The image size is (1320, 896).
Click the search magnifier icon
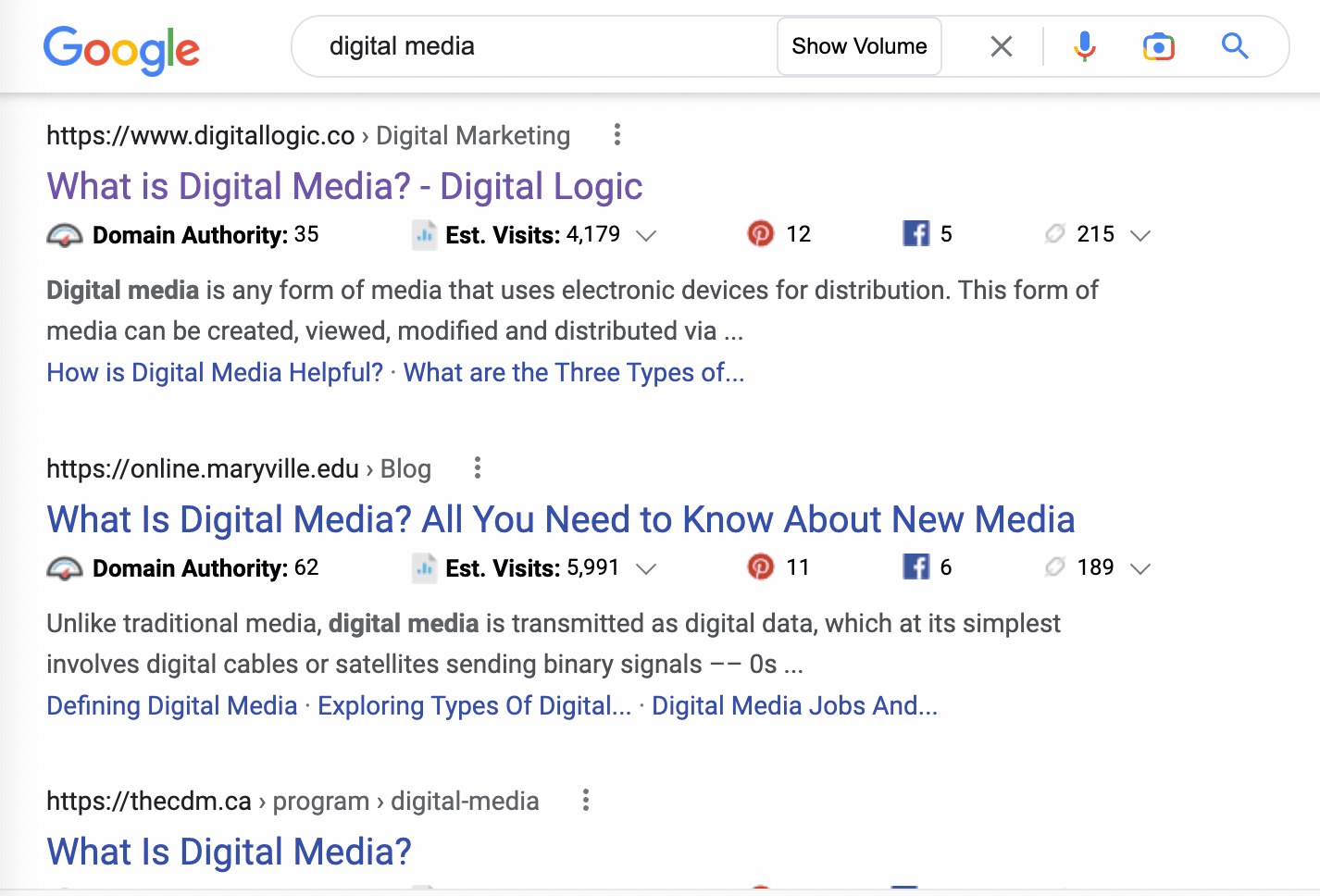click(1235, 46)
